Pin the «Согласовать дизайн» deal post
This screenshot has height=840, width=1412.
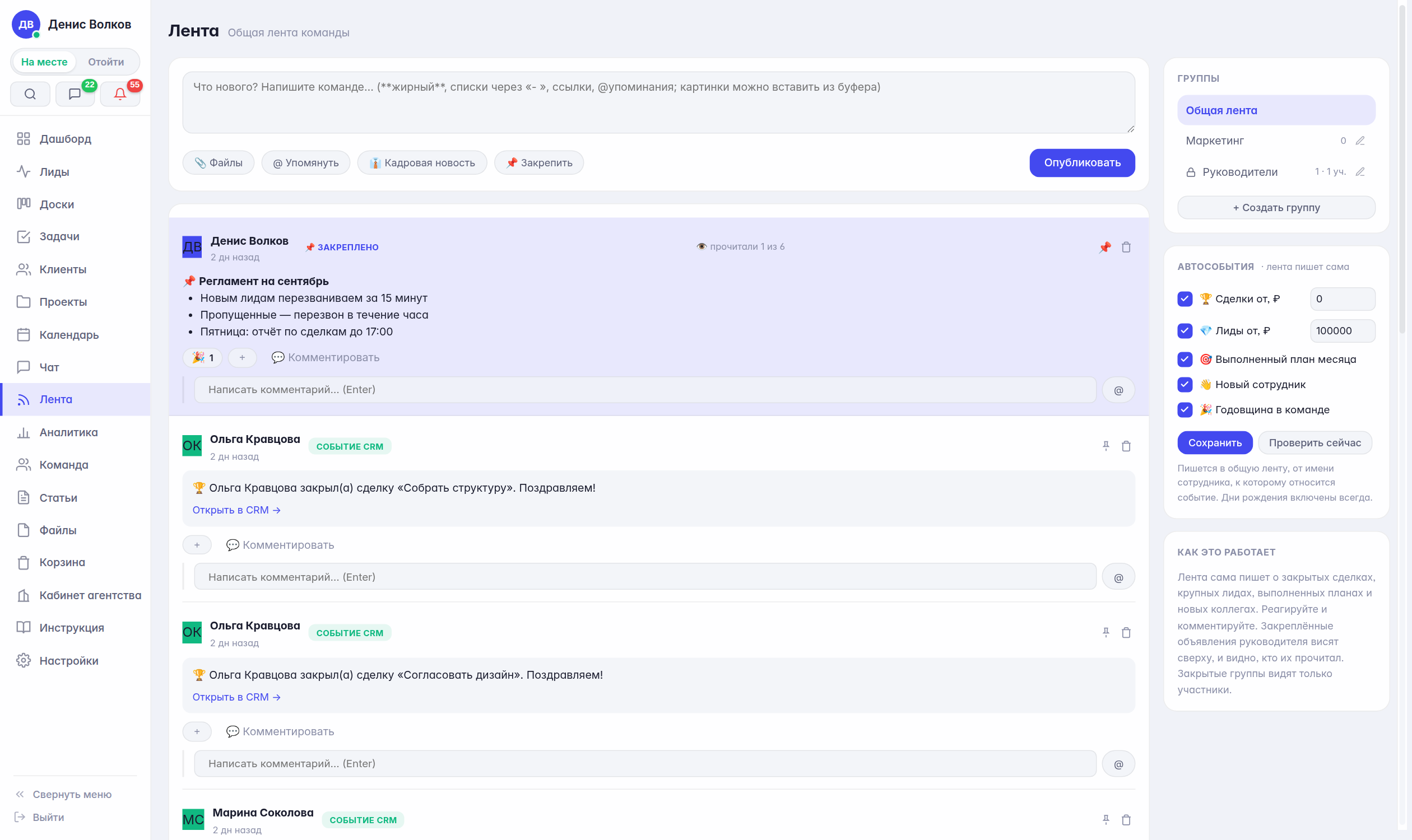pos(1106,632)
